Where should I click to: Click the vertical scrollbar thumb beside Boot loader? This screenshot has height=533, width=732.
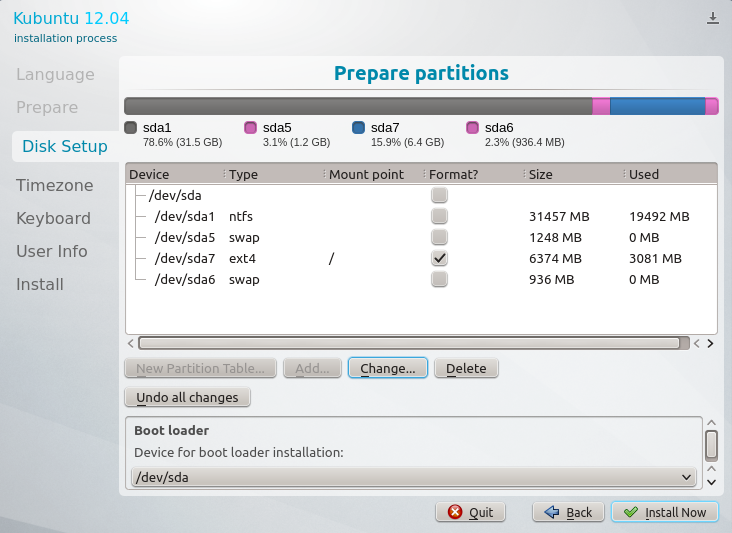(x=711, y=445)
